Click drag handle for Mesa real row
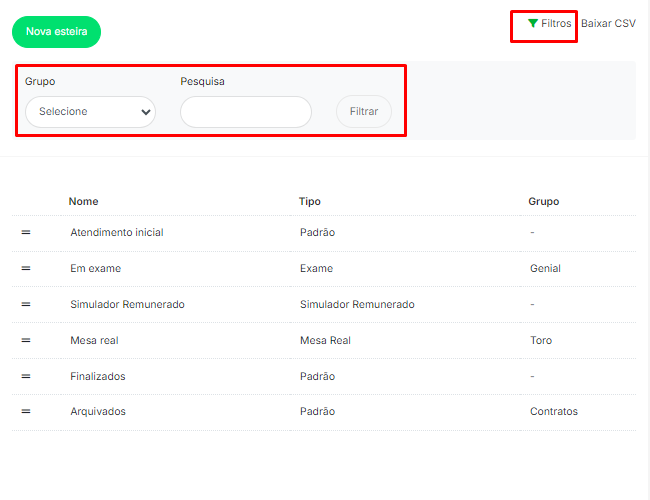 click(x=26, y=340)
